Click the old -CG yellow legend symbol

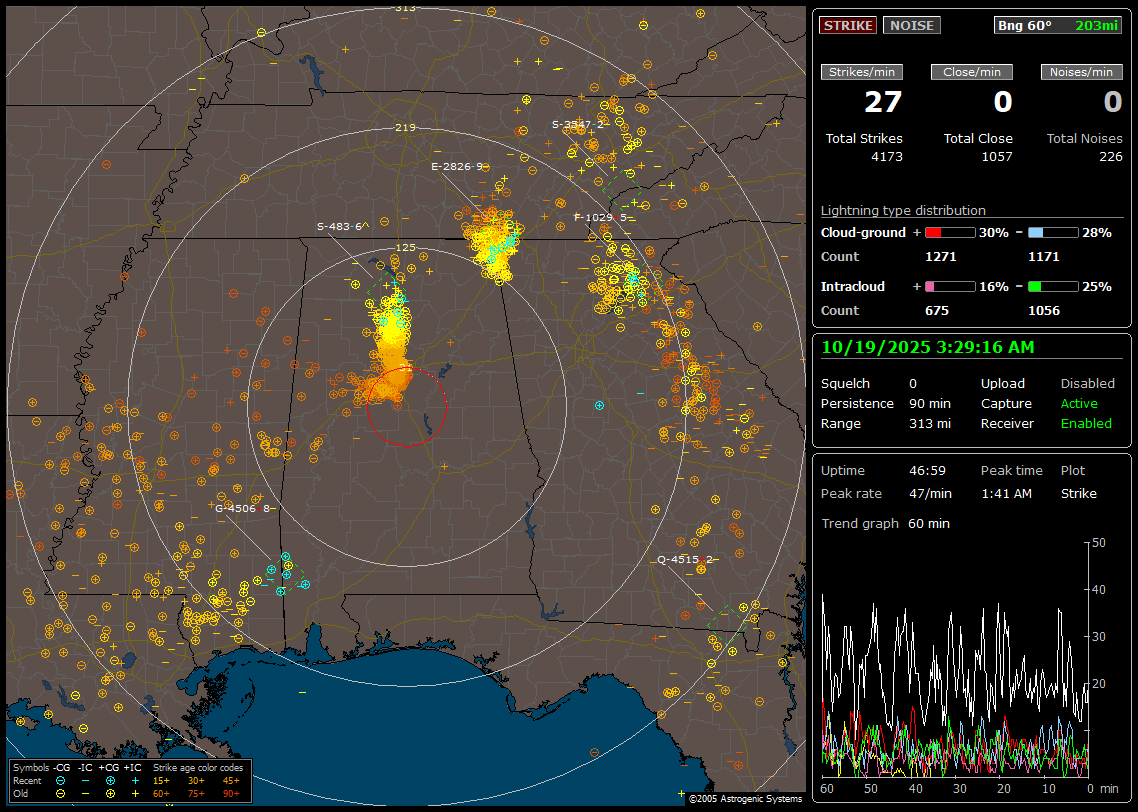coord(61,792)
